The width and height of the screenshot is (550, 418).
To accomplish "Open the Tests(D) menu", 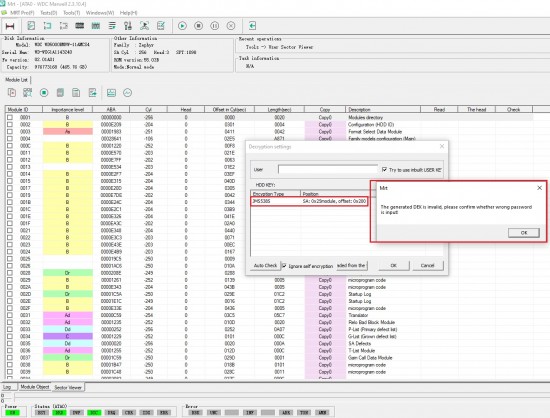I will click(48, 13).
